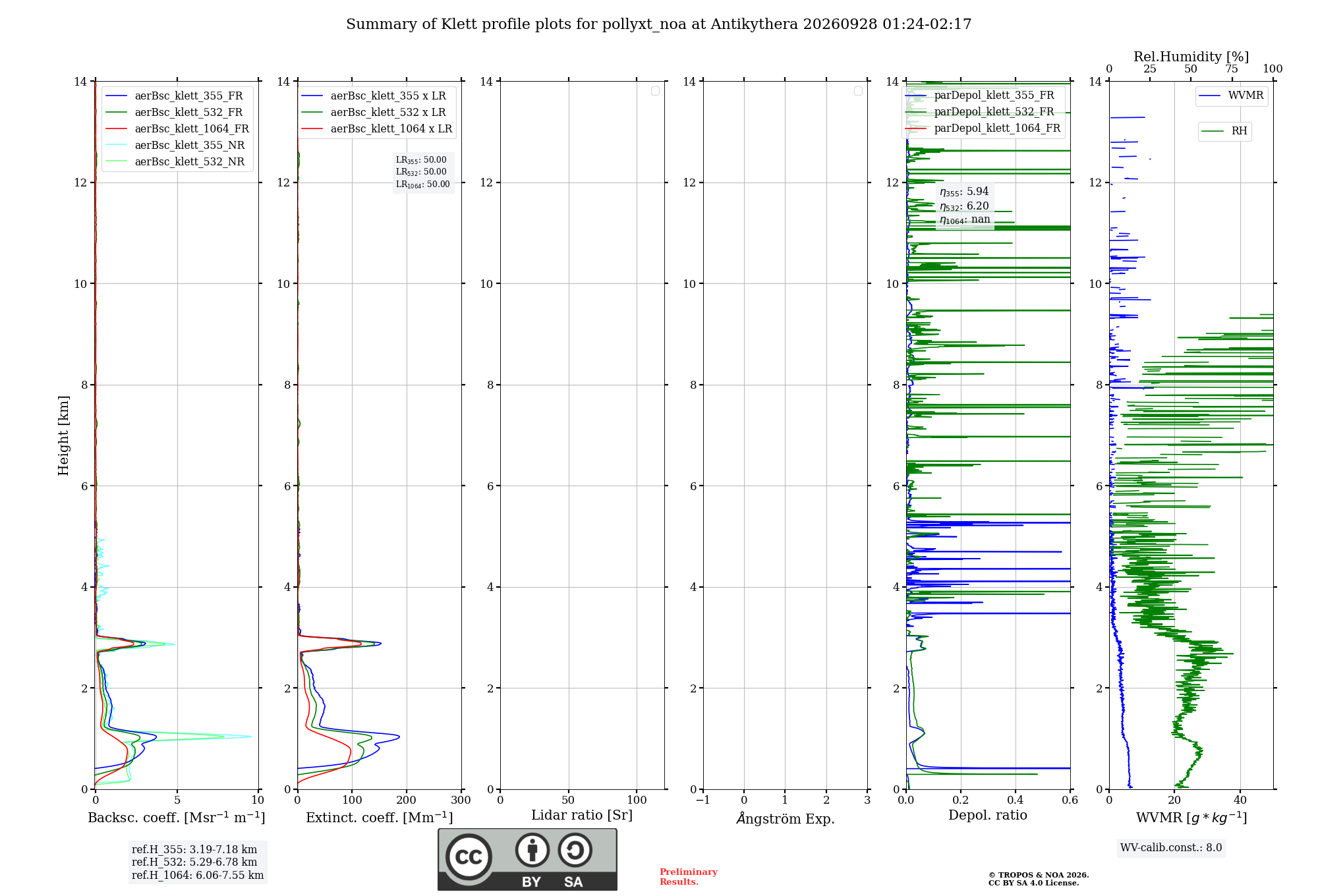Click the η532: 6.20 annotation
The image size is (1318, 896).
click(964, 206)
